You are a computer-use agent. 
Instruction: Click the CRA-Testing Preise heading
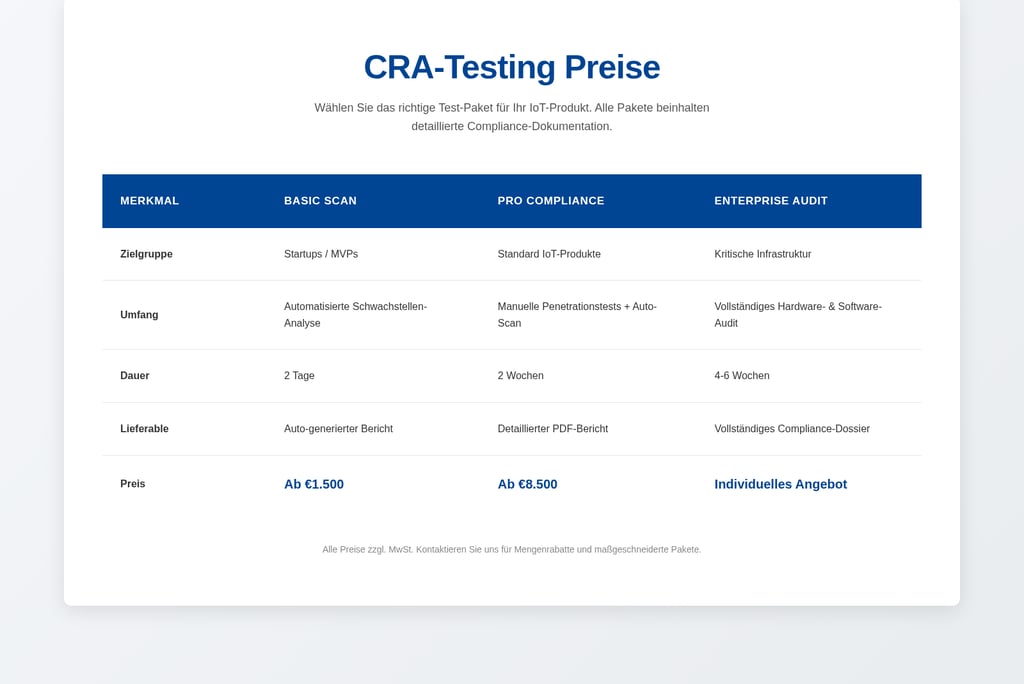(x=511, y=67)
